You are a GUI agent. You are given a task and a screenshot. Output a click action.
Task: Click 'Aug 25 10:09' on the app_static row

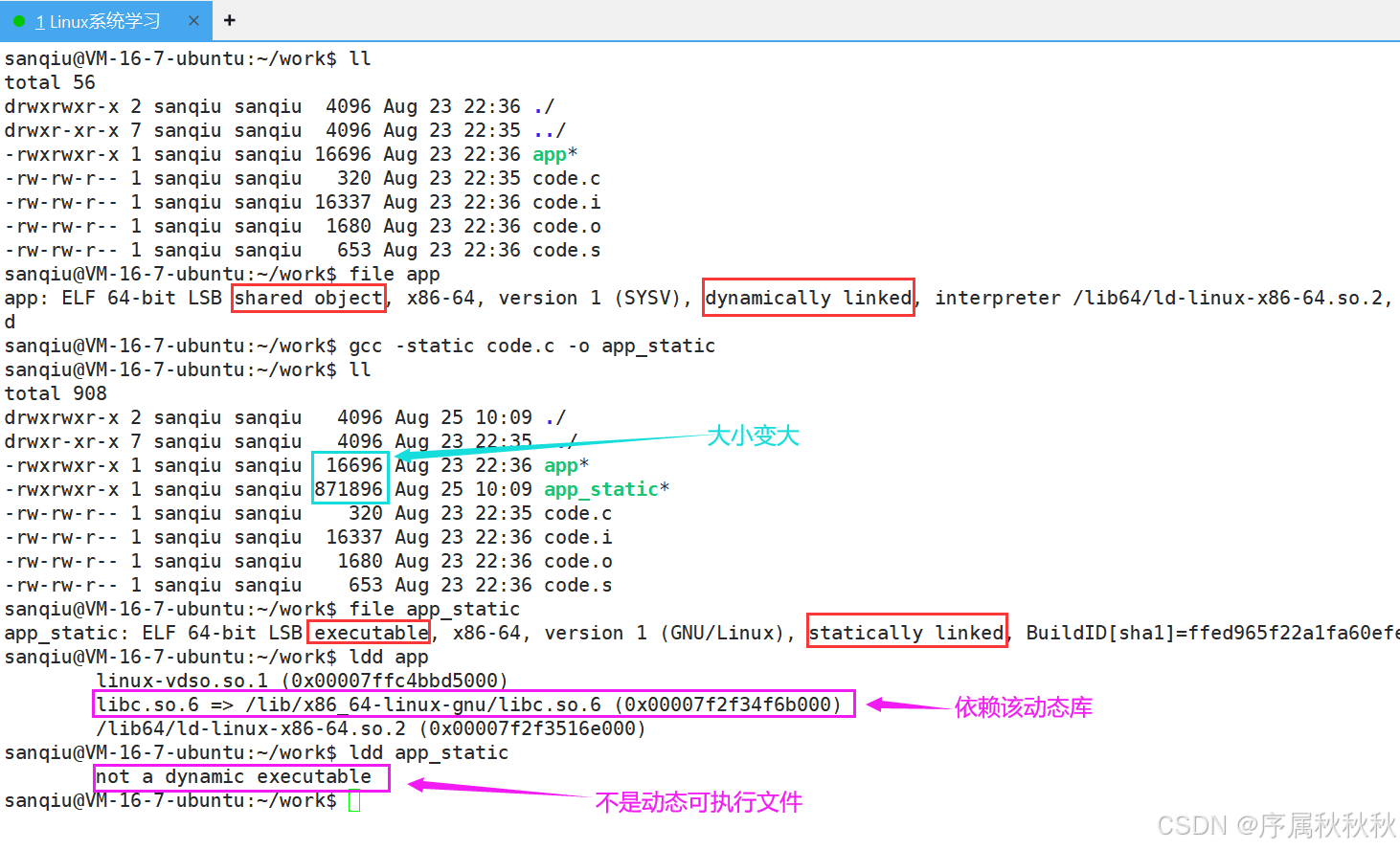tap(463, 489)
